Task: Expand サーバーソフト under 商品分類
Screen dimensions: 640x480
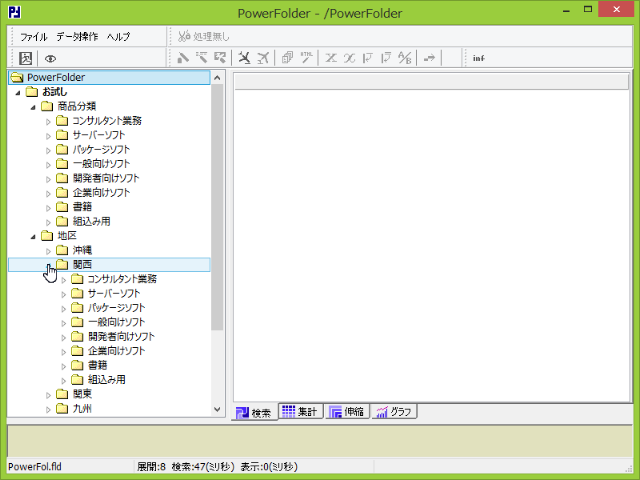Action: pyautogui.click(x=48, y=136)
